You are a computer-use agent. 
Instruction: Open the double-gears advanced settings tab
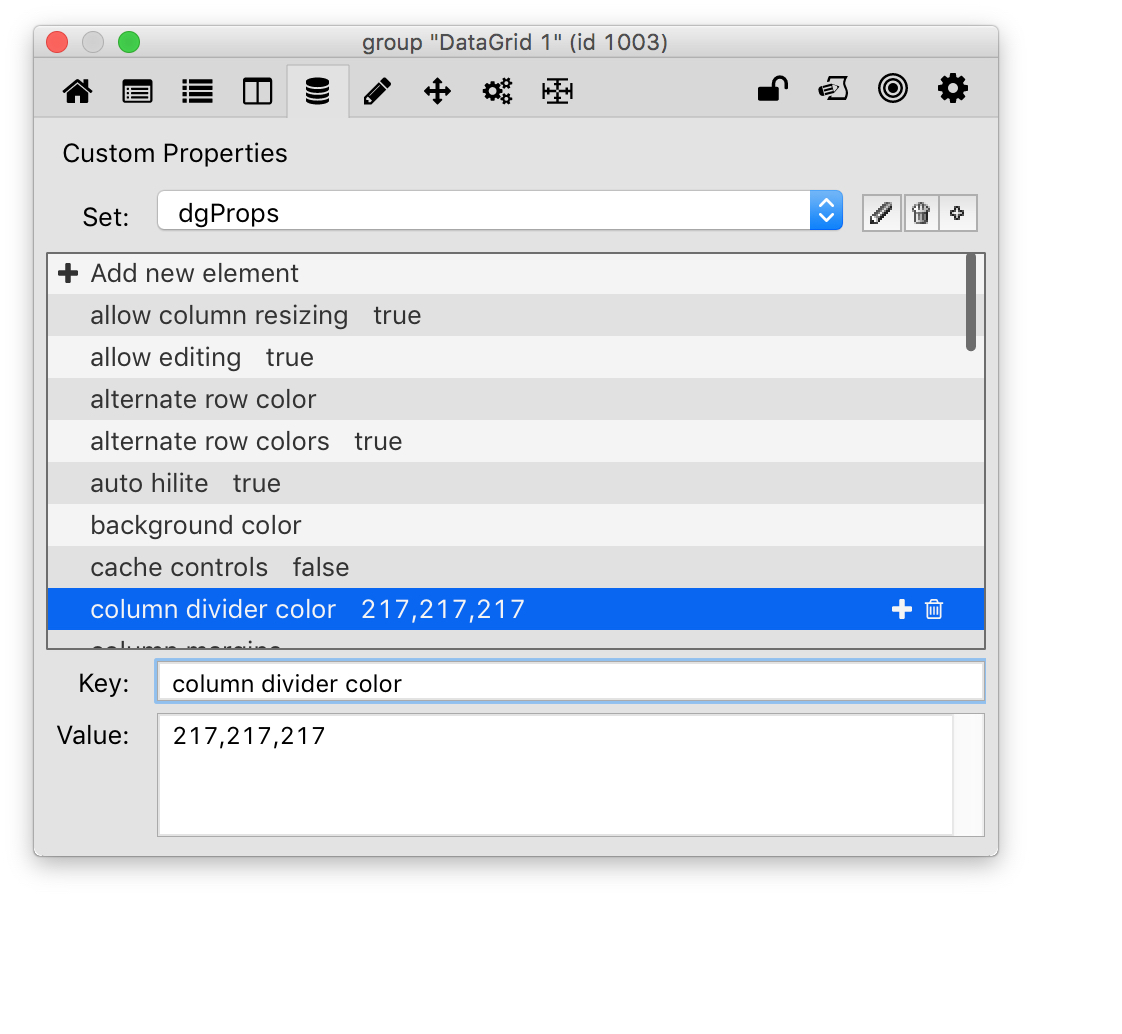click(497, 92)
